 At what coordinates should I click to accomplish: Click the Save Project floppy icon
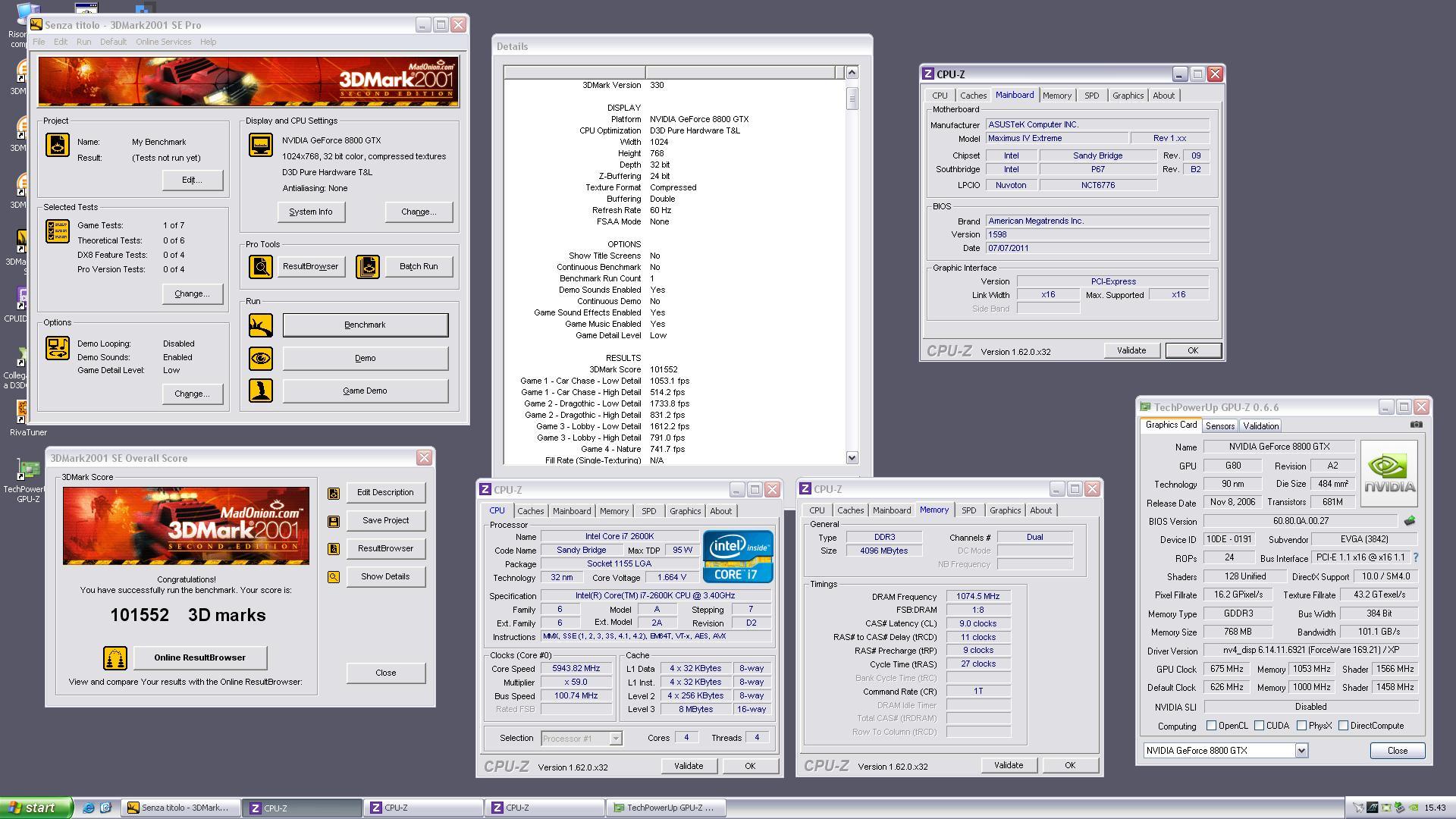334,522
